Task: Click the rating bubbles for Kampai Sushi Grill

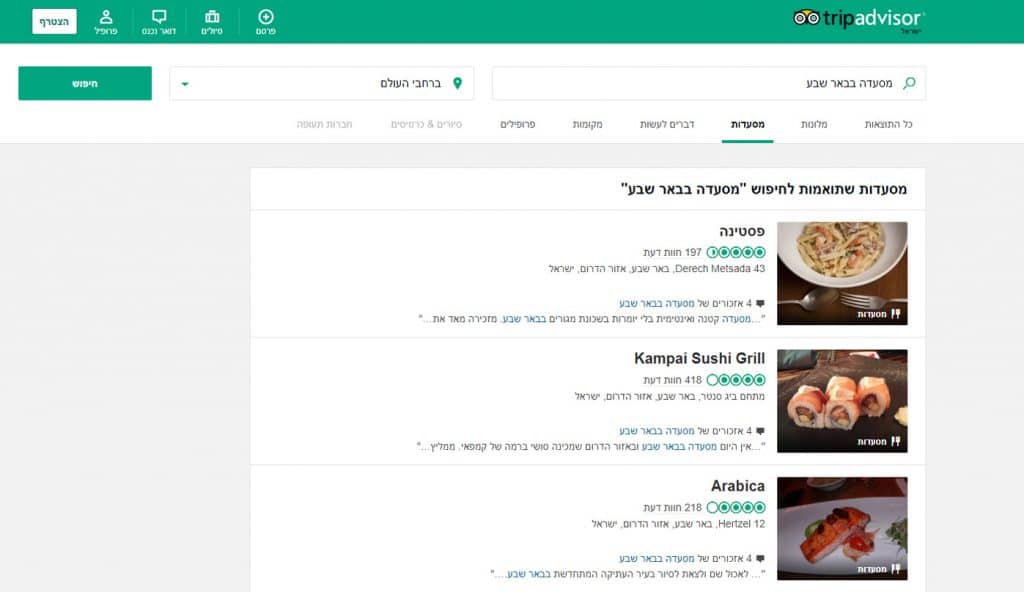Action: (x=736, y=380)
